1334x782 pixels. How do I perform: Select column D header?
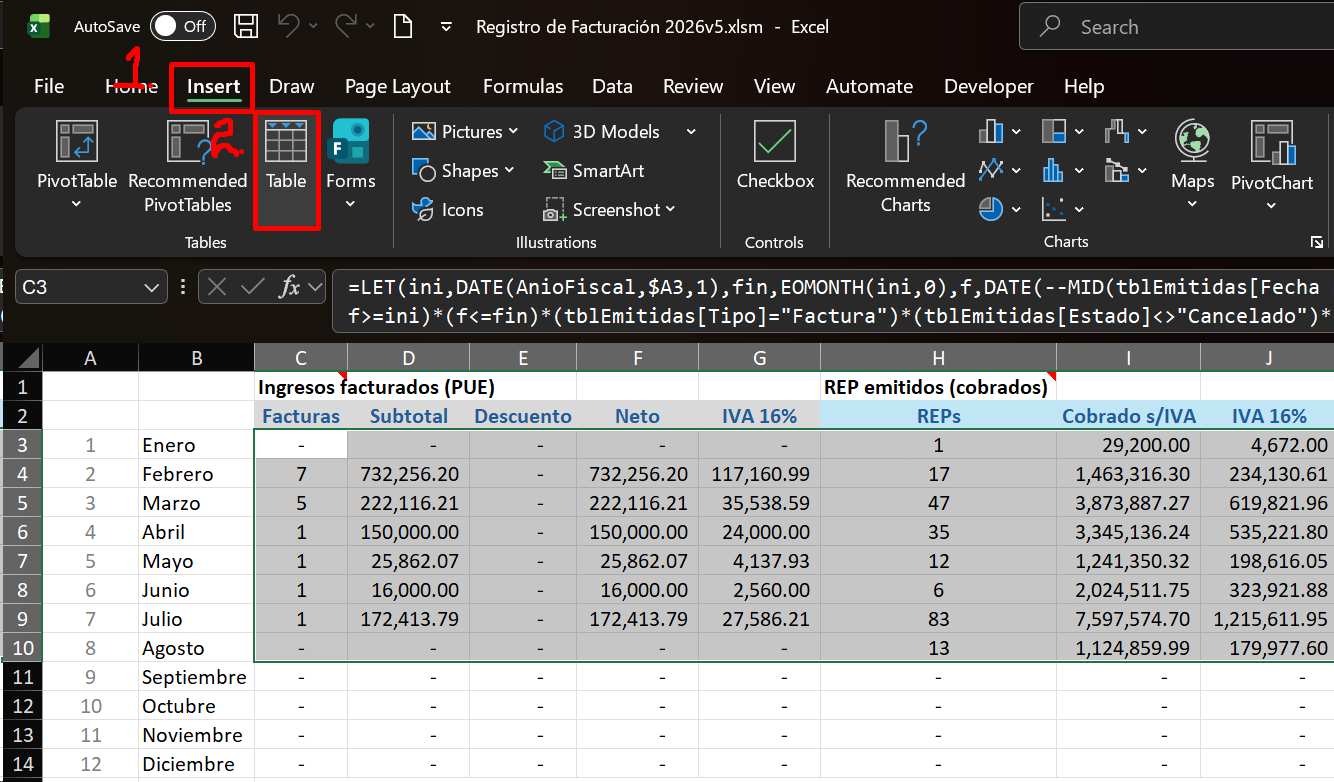pyautogui.click(x=408, y=358)
